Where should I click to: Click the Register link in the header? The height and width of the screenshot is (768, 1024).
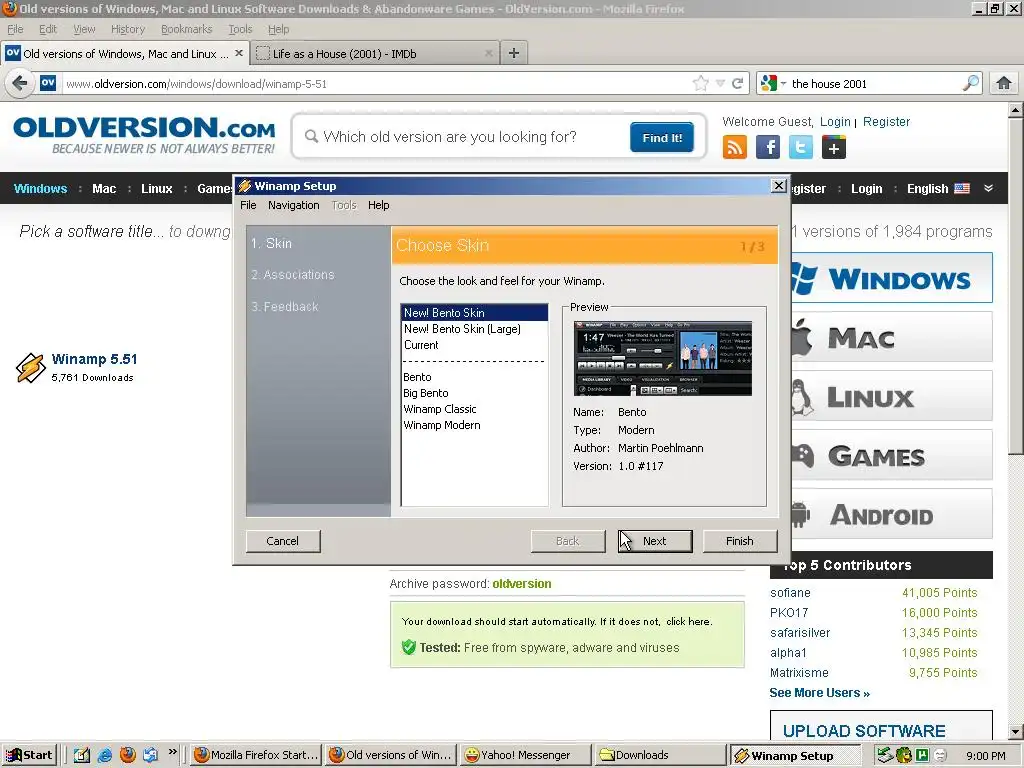click(886, 121)
